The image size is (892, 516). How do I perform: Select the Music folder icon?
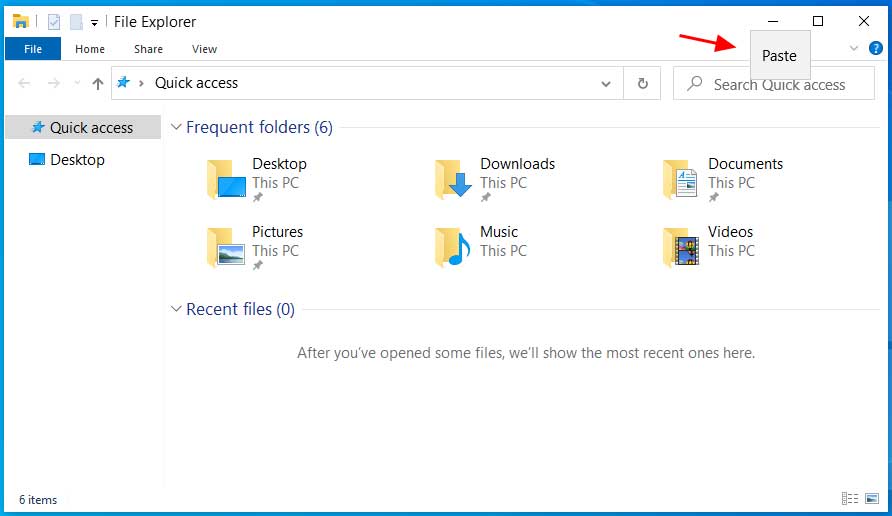point(453,247)
